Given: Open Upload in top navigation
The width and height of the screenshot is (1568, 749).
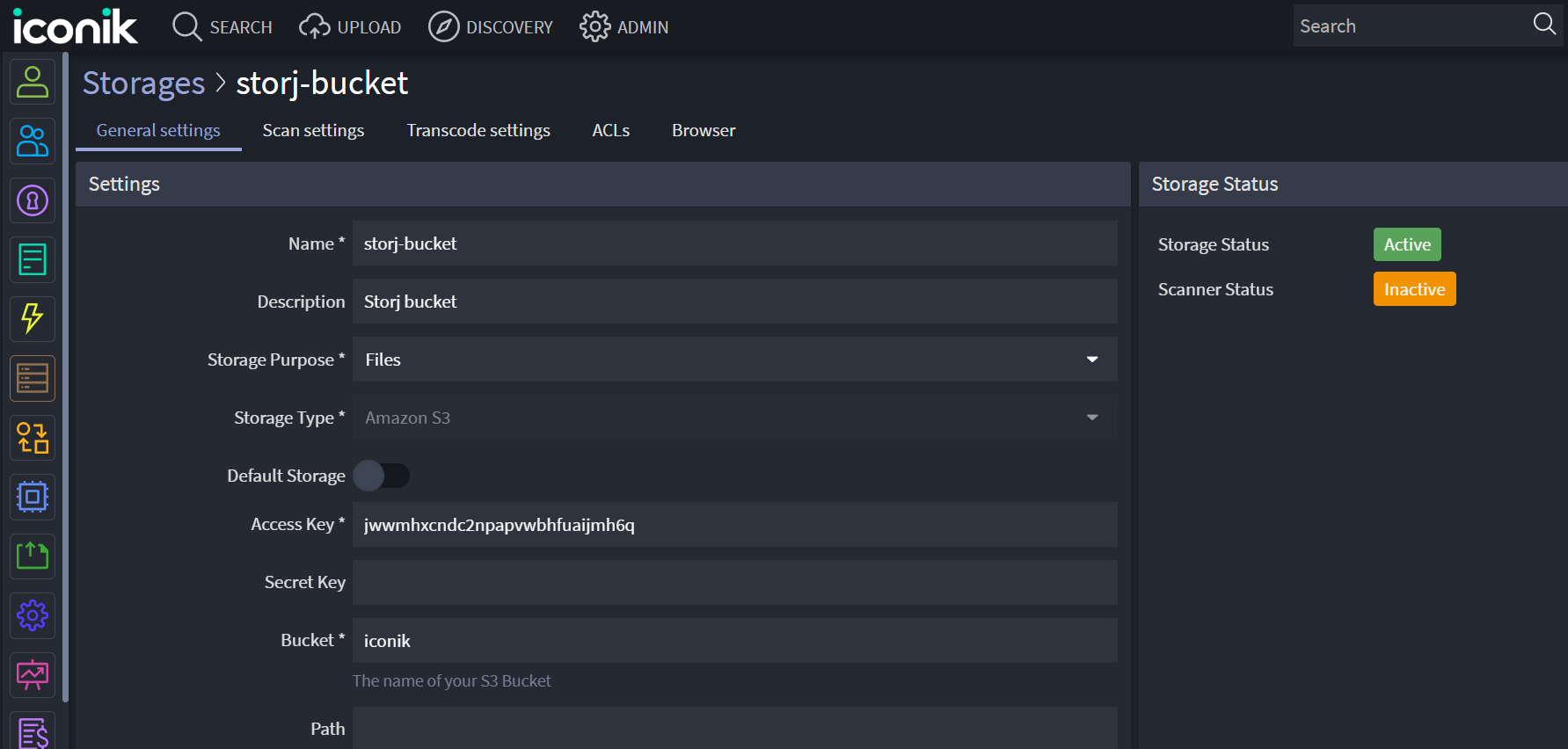Looking at the screenshot, I should pos(350,27).
